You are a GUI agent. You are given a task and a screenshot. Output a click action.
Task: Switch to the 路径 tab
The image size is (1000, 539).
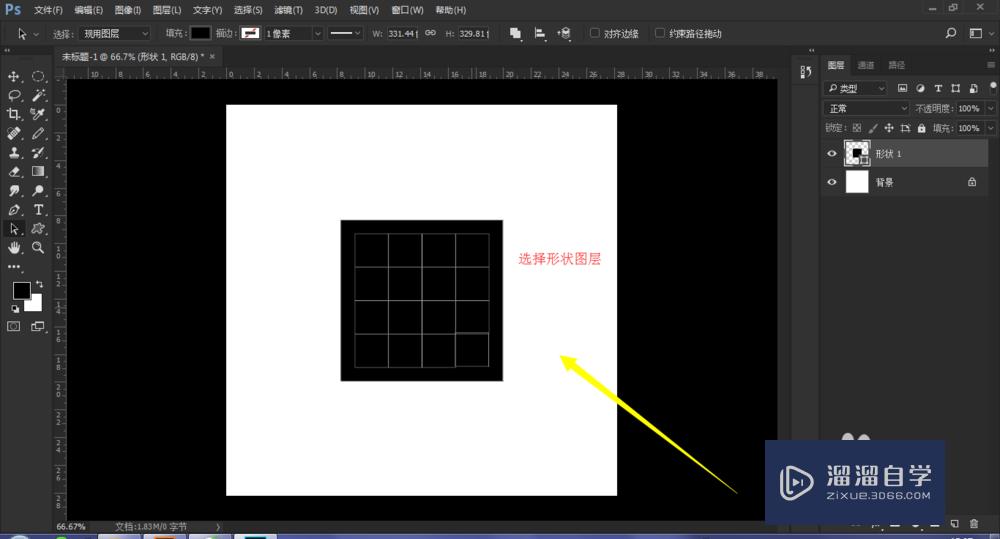click(x=896, y=65)
